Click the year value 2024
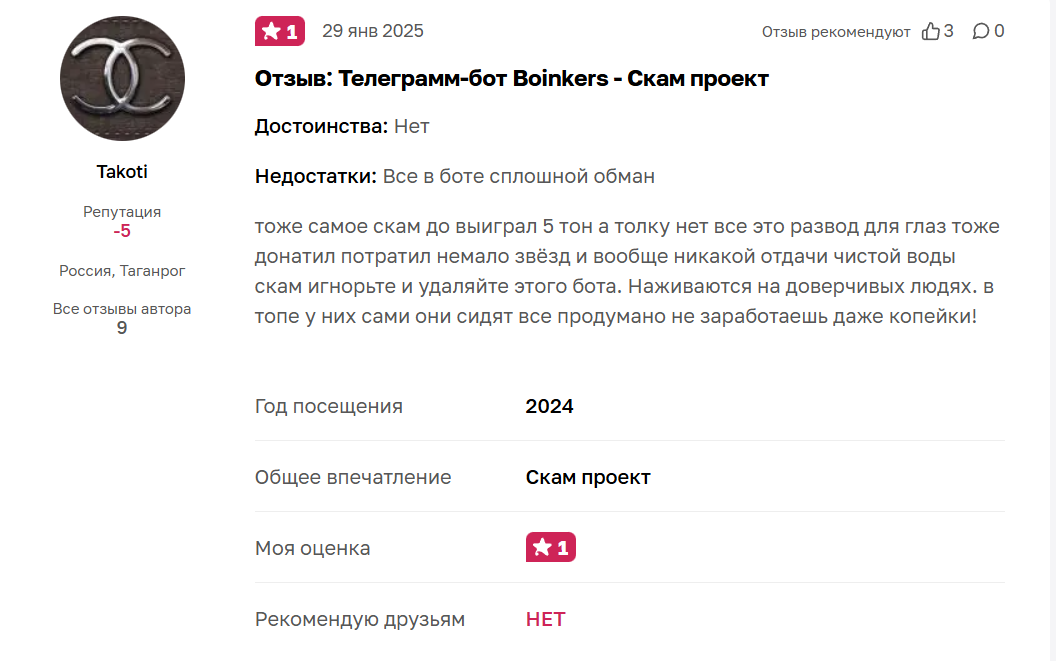Viewport: 1056px width, 661px height. pyautogui.click(x=549, y=406)
